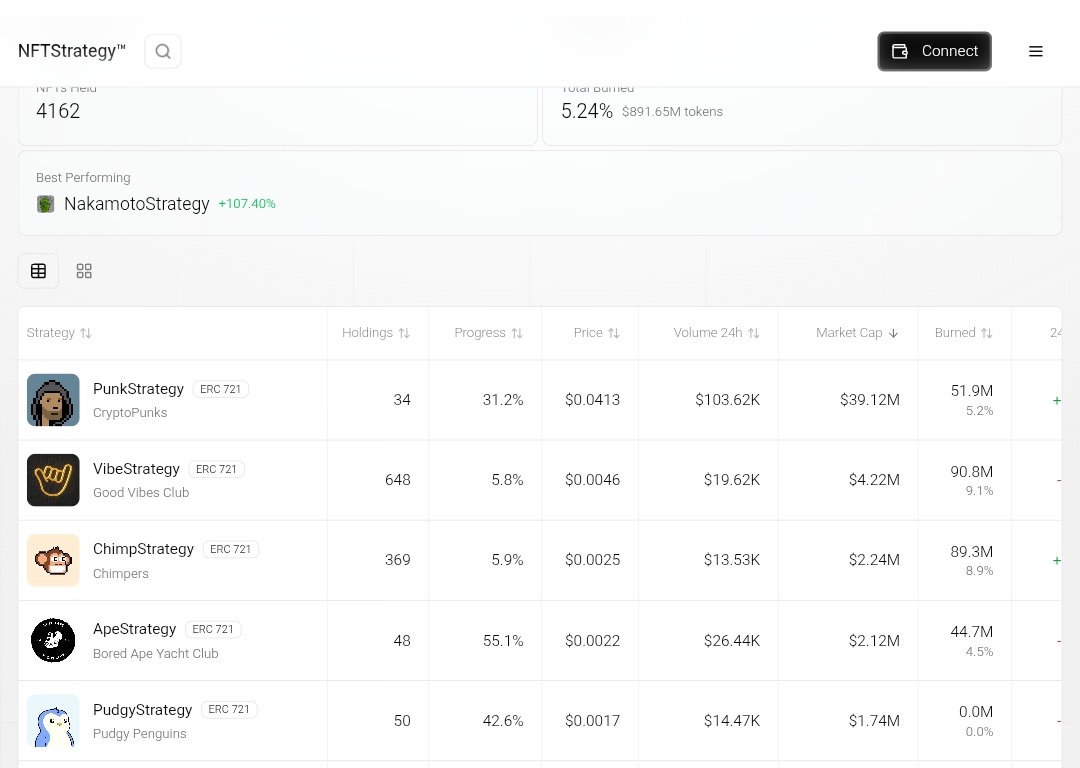Screen dimensions: 1080x768
Task: Switch to table view
Action: 39,271
